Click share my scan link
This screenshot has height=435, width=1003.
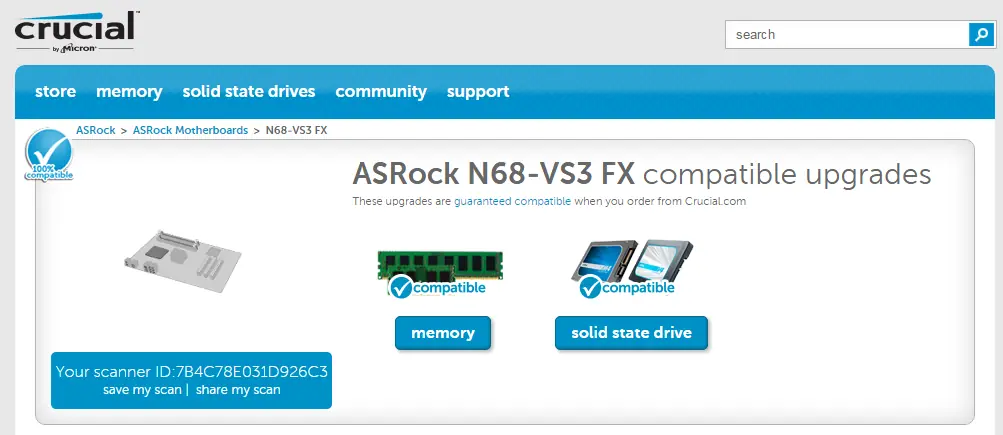[238, 390]
